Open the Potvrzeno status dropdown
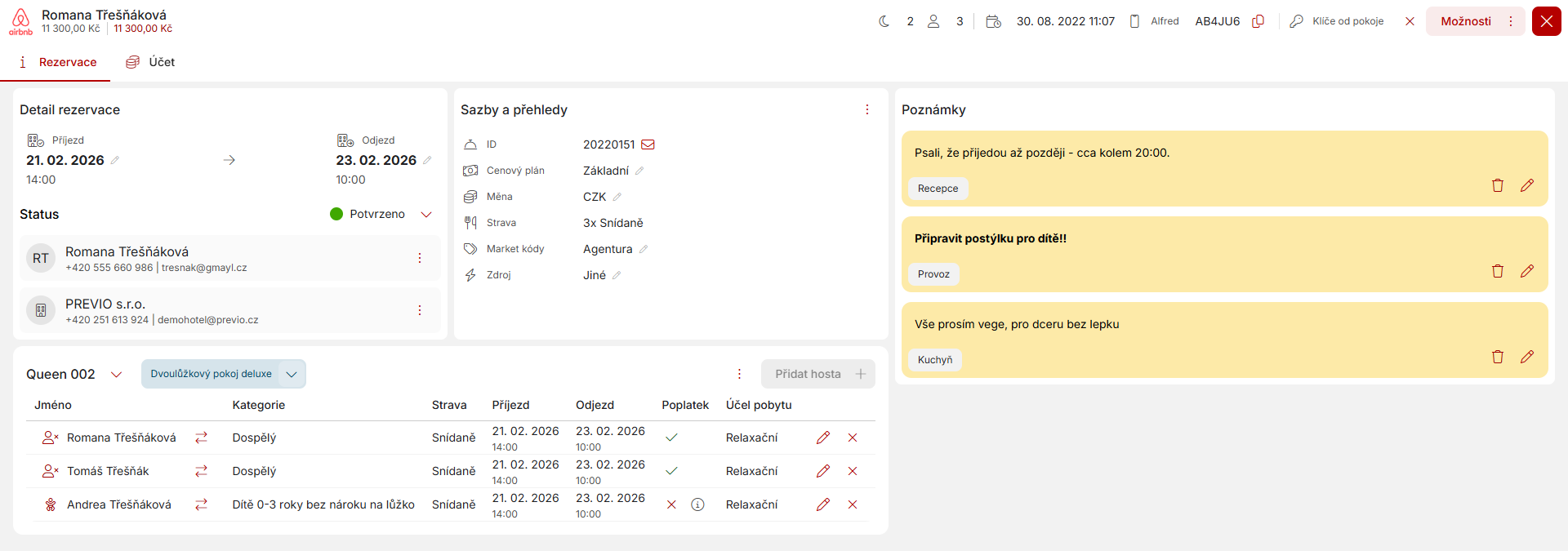 pyautogui.click(x=425, y=214)
